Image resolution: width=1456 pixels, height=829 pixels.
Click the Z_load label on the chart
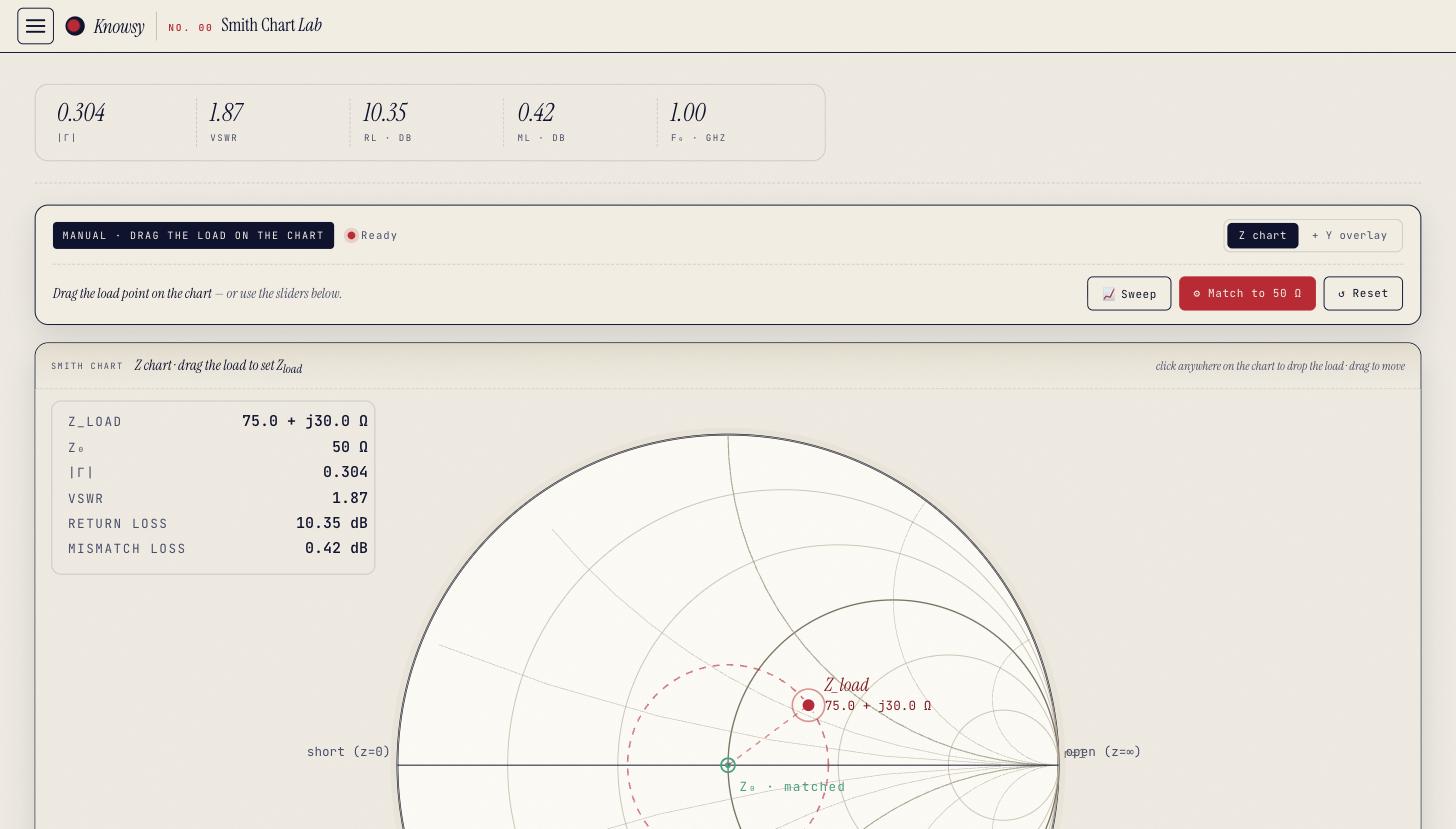tap(847, 685)
